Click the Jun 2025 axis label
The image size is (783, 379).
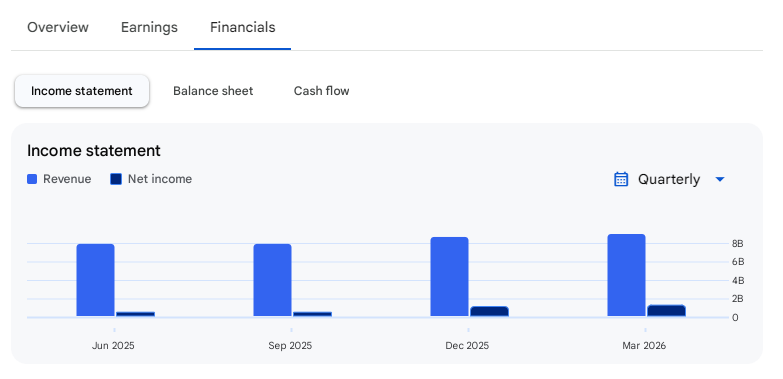(x=113, y=346)
